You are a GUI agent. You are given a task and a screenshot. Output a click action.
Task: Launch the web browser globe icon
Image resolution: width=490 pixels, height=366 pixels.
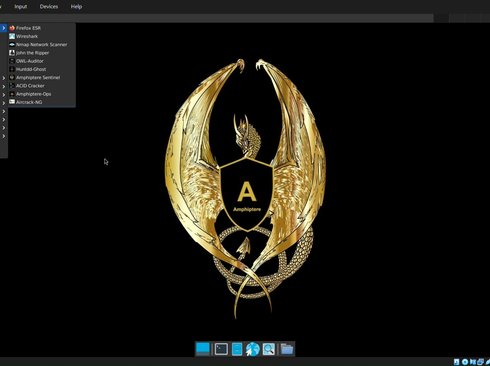pos(253,349)
